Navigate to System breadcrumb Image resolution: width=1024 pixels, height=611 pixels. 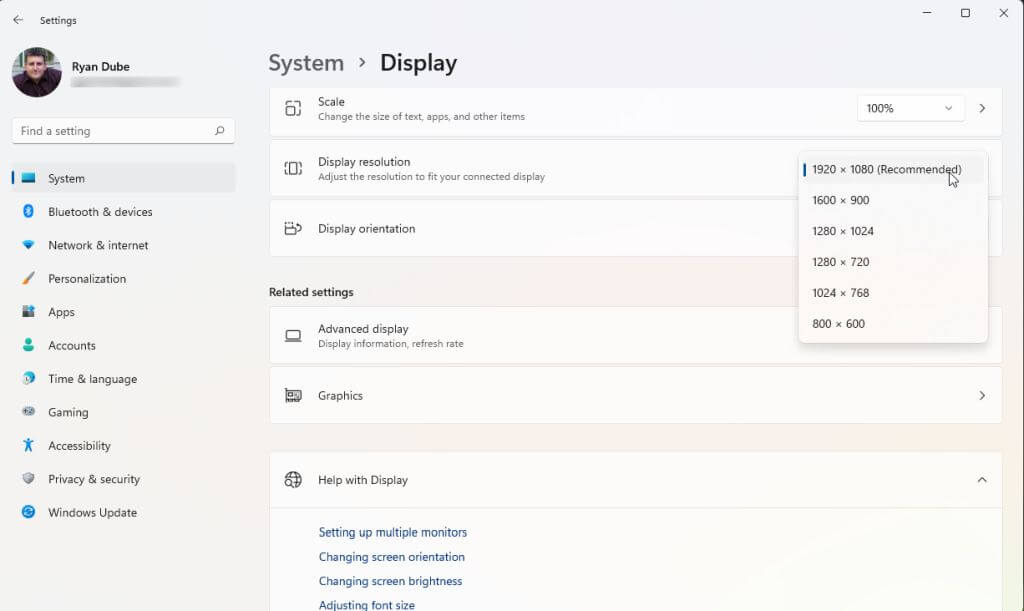(306, 63)
